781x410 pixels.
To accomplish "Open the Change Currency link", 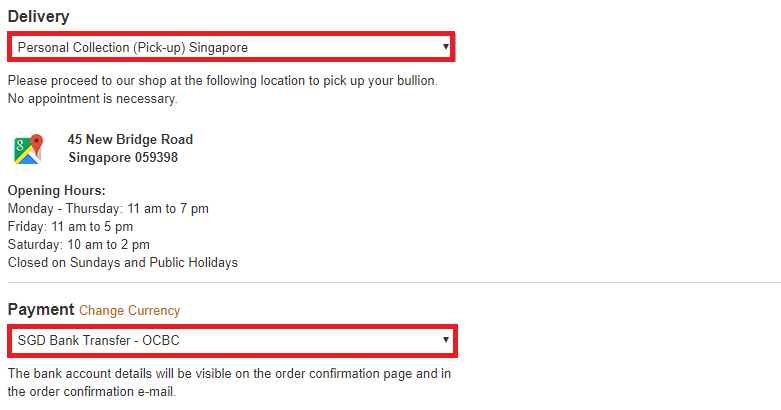I will 130,310.
